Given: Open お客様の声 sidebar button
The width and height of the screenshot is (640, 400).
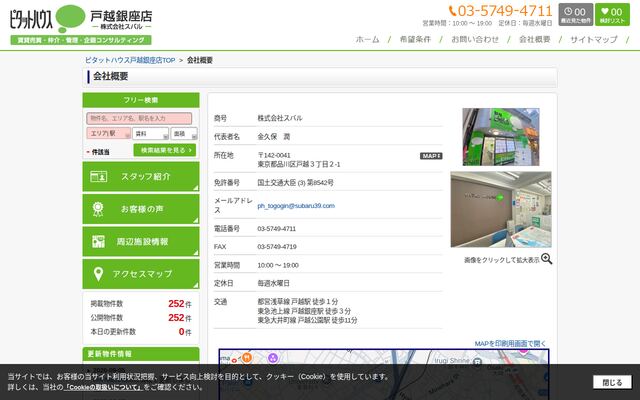Looking at the screenshot, I should [x=141, y=209].
